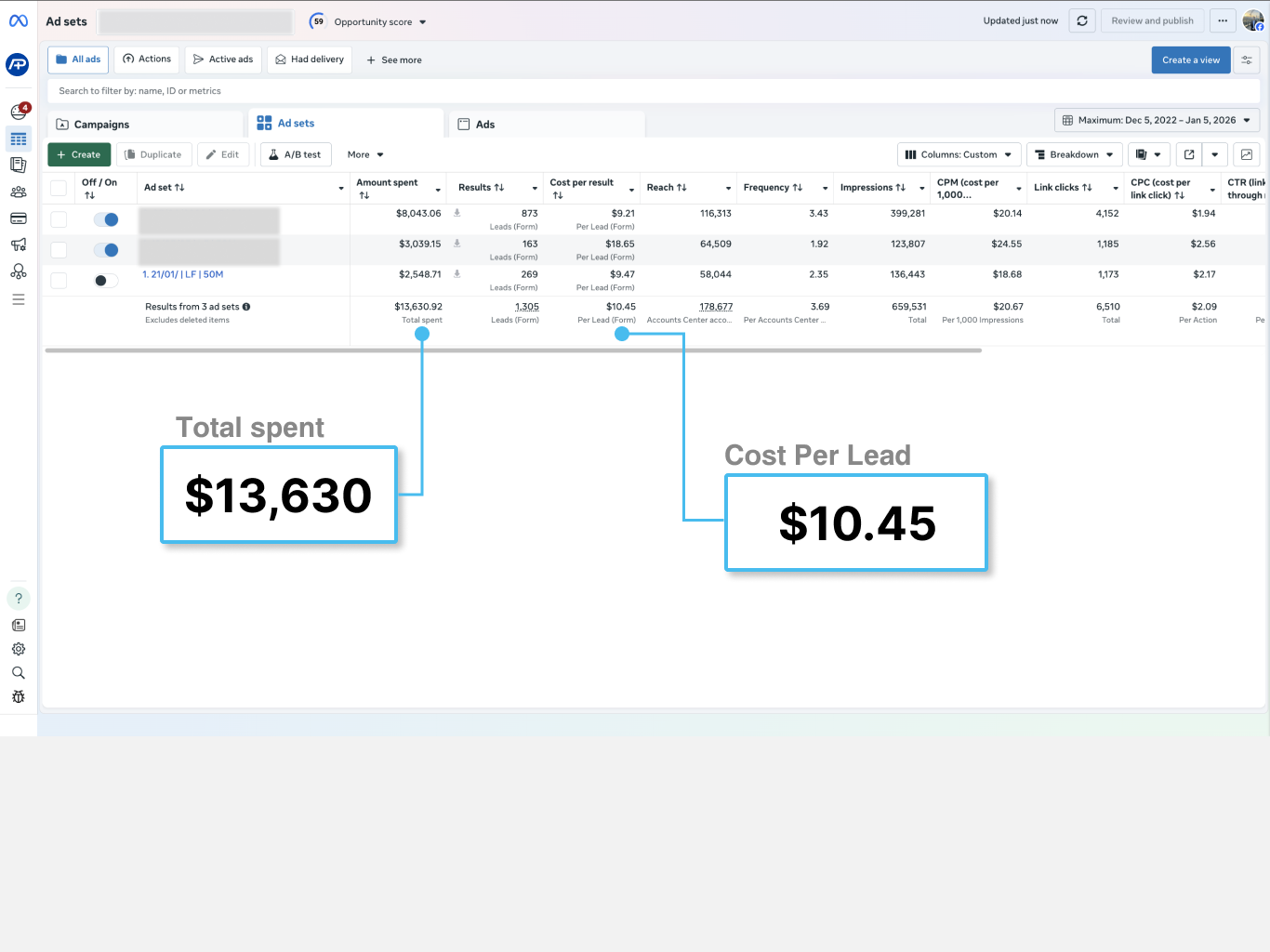Click the refresh data icon
The width and height of the screenshot is (1270, 952).
1082,21
